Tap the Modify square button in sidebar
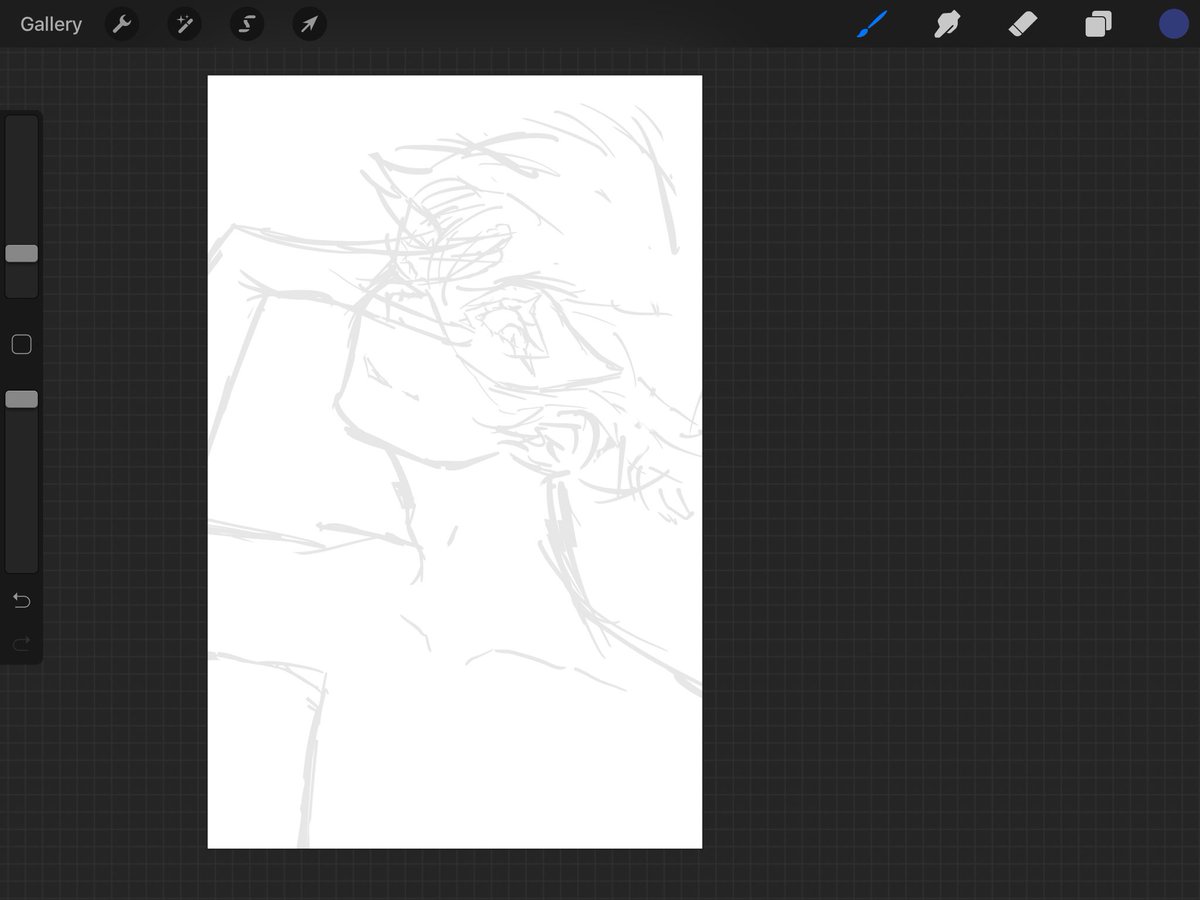The image size is (1200, 900). 21,345
